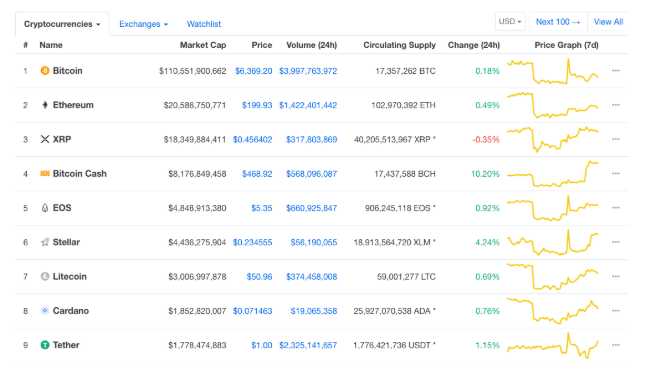Open the more options dots for Bitcoin Cash
The height and width of the screenshot is (372, 649).
point(615,174)
